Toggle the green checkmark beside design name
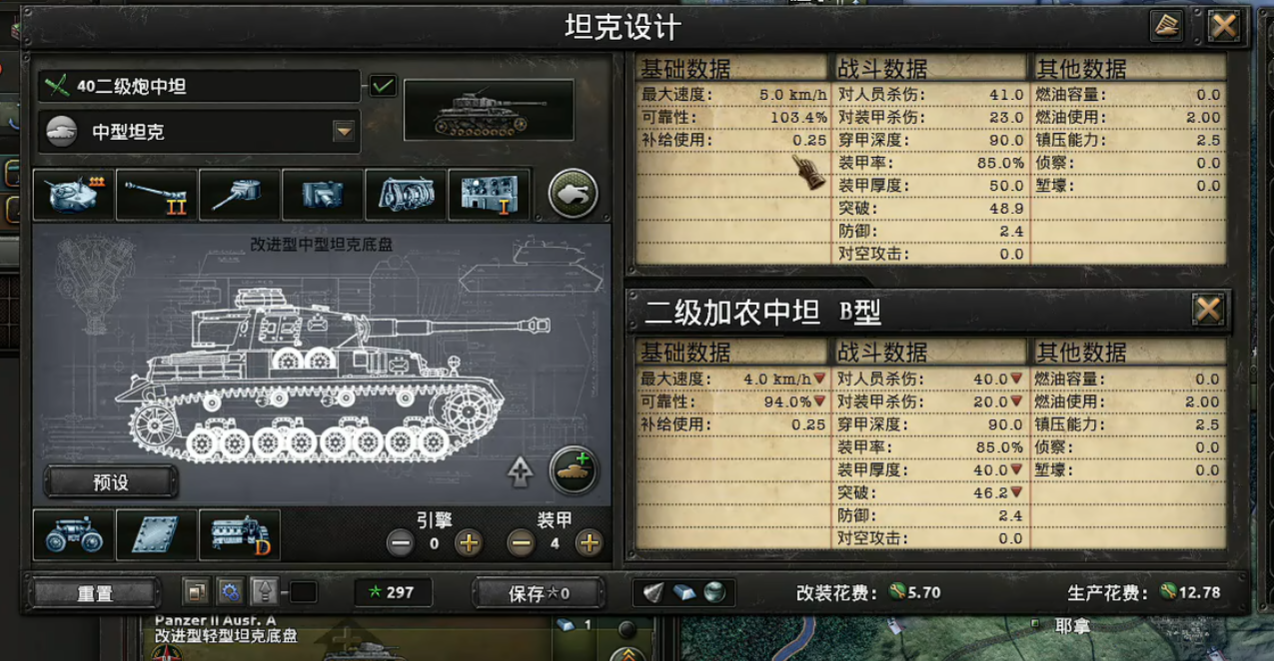The width and height of the screenshot is (1274, 661). tap(383, 86)
